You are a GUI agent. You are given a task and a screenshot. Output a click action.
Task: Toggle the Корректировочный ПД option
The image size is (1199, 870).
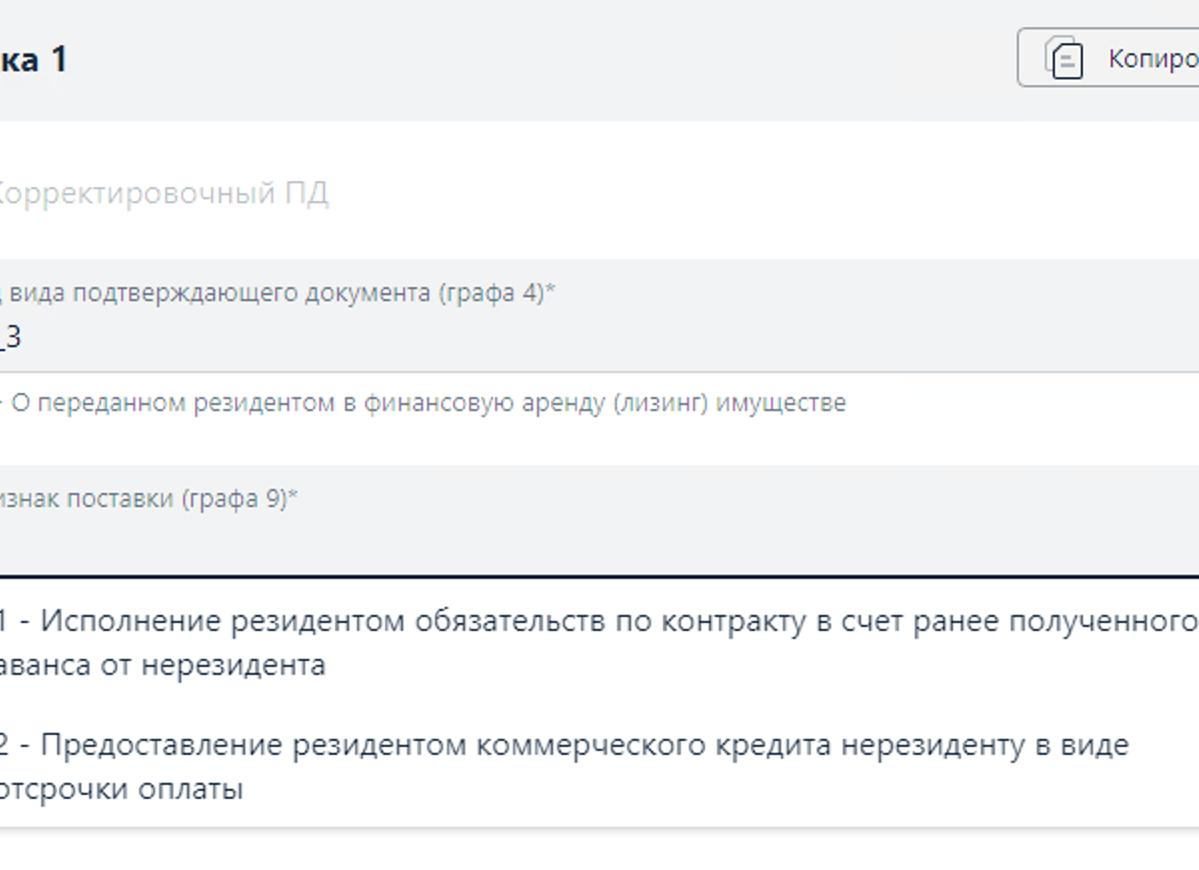[x=163, y=193]
